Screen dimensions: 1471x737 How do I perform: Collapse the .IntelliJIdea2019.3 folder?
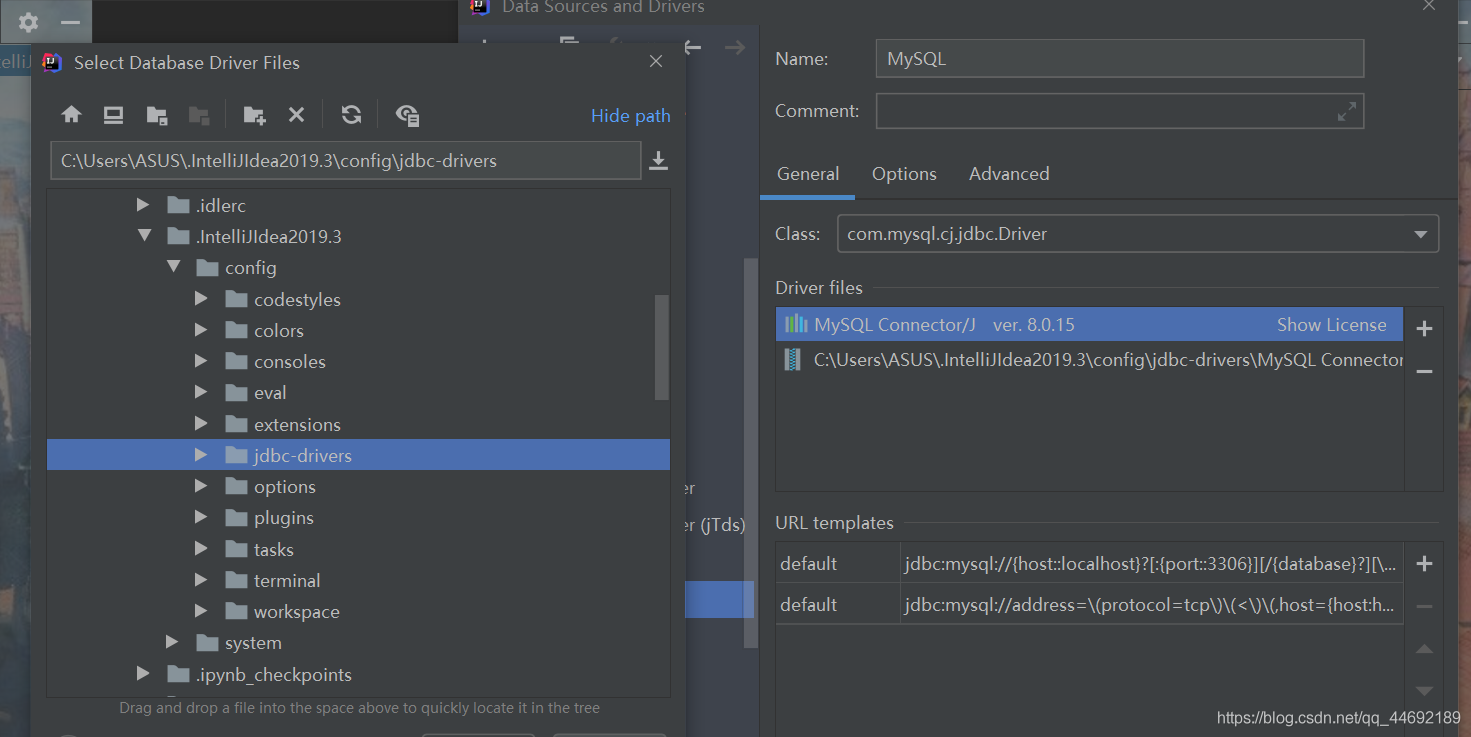(x=144, y=236)
